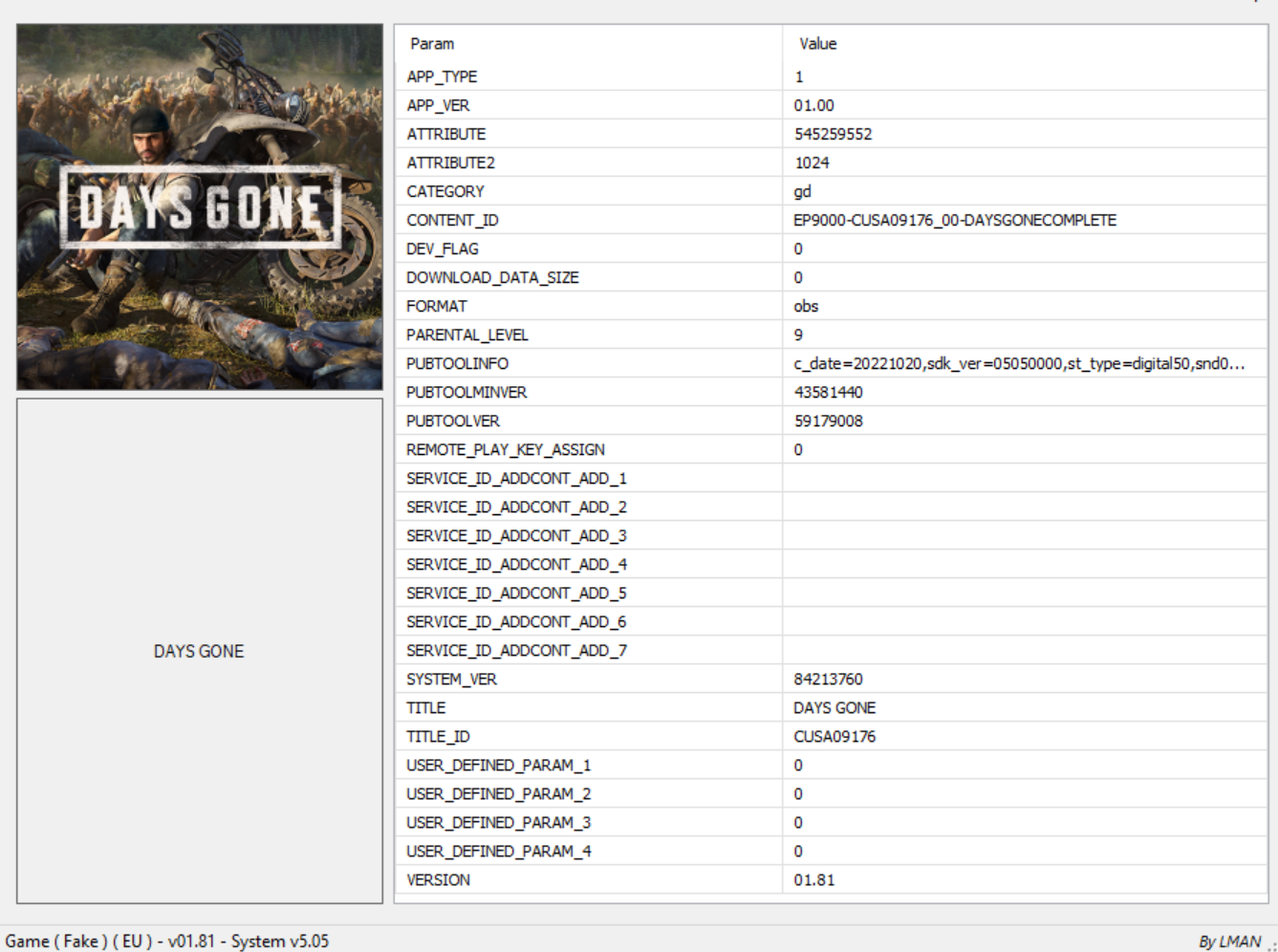Screen dimensions: 1278x952
Task: Click the By LMAN credit text
Action: pos(1229,941)
